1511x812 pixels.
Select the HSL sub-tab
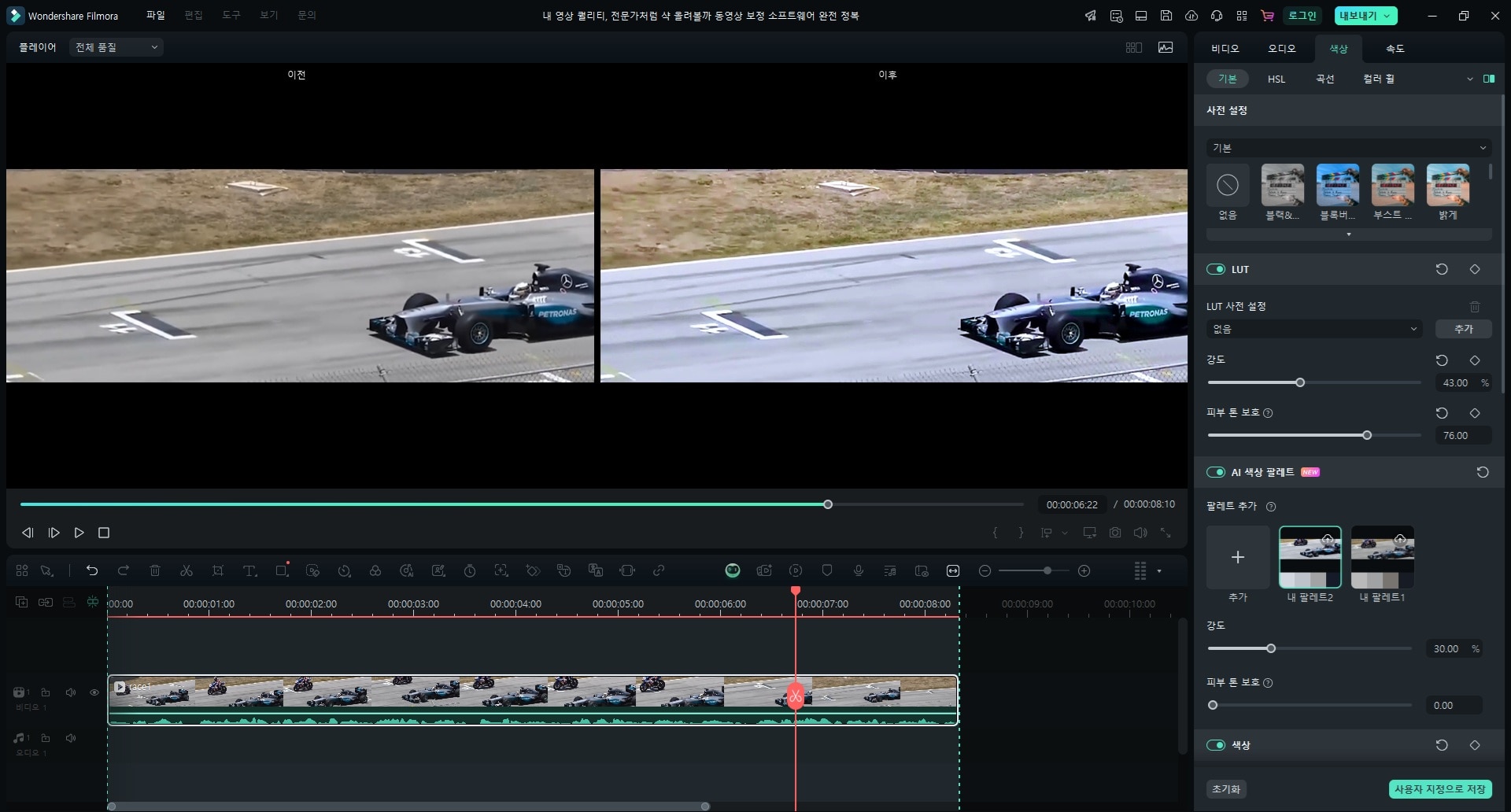click(x=1276, y=79)
